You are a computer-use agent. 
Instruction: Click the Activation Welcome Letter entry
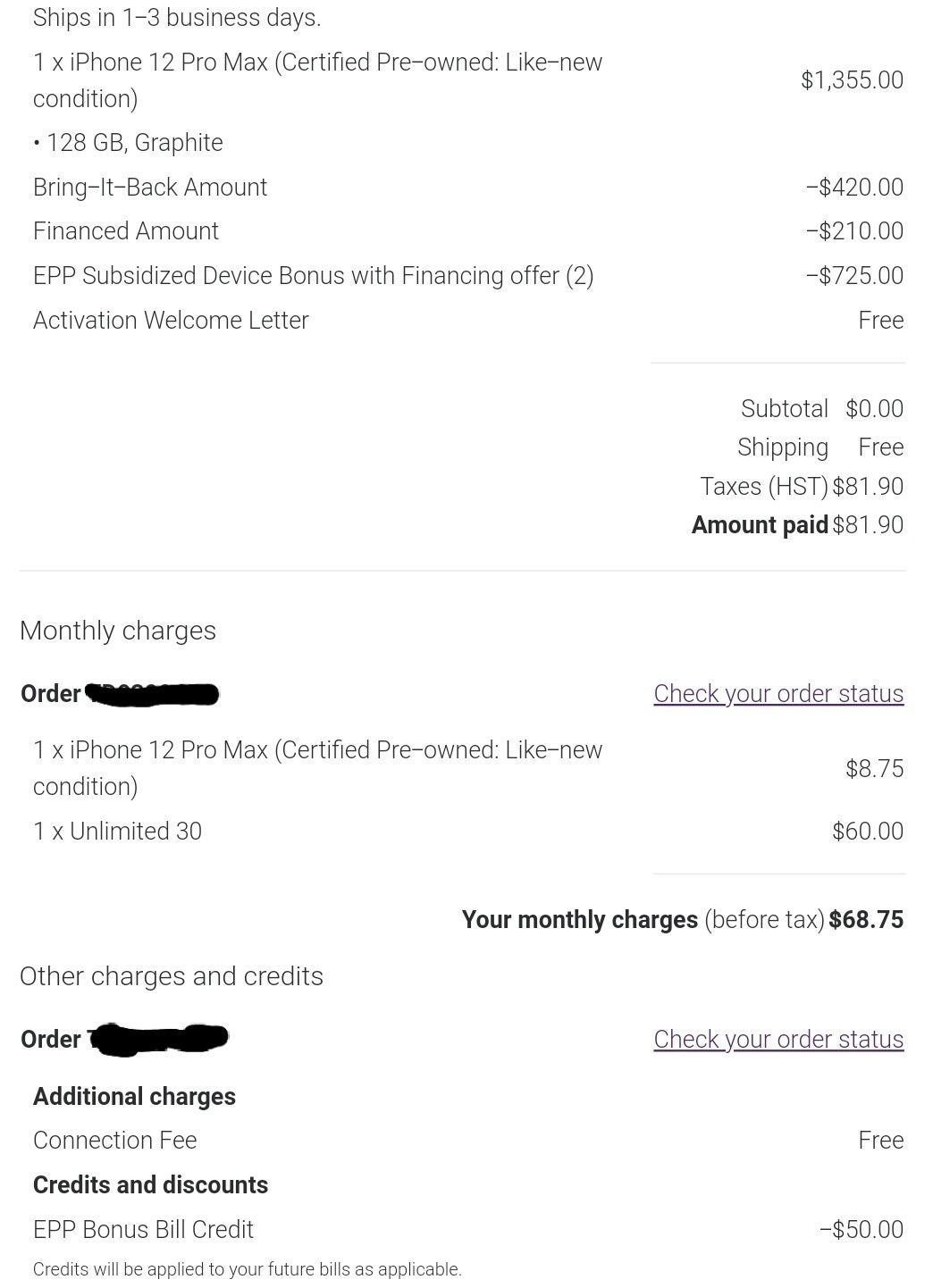coord(171,320)
